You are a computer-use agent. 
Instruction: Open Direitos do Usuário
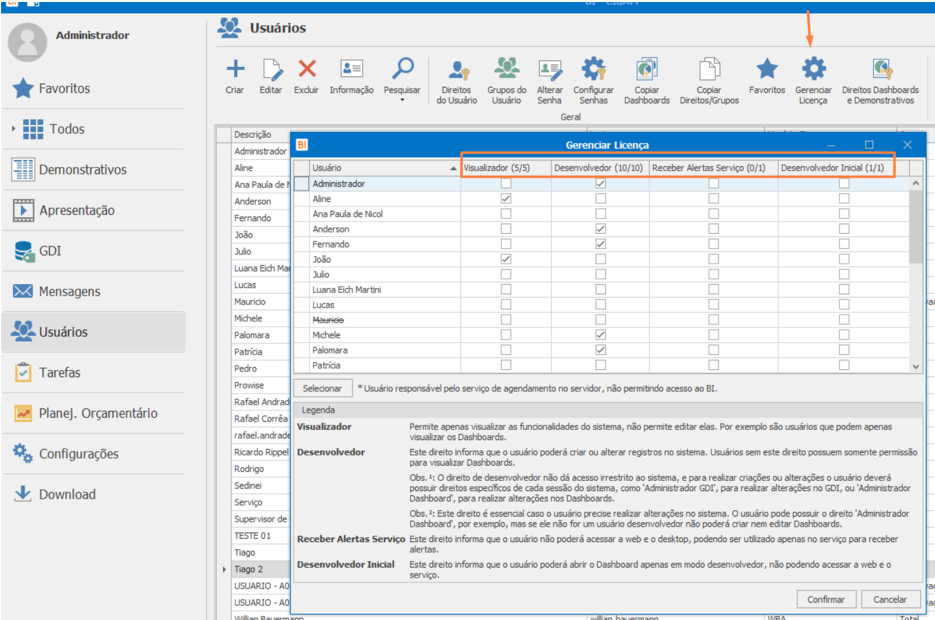pos(457,71)
